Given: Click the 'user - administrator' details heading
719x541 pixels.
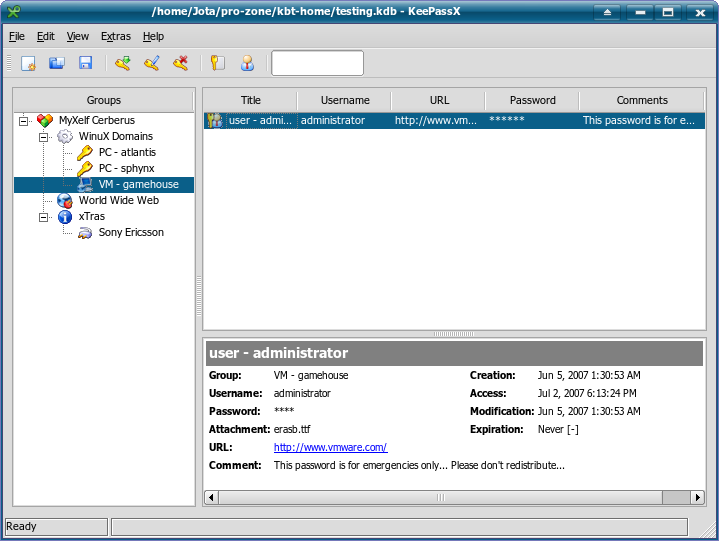Looking at the screenshot, I should [x=278, y=353].
